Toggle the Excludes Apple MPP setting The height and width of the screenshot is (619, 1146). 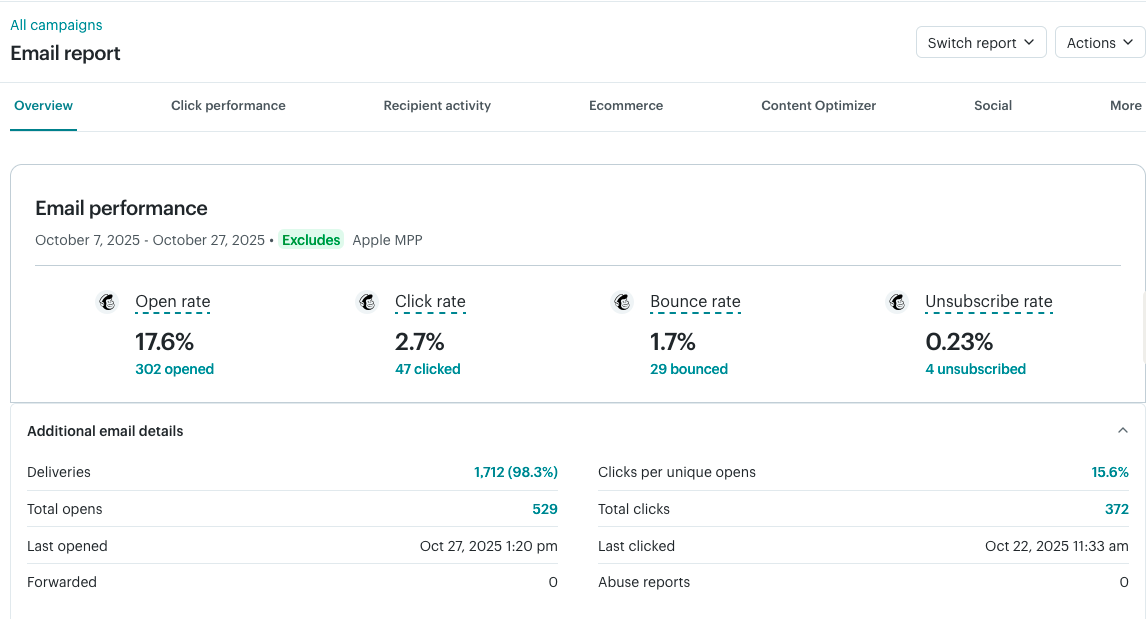[x=311, y=240]
